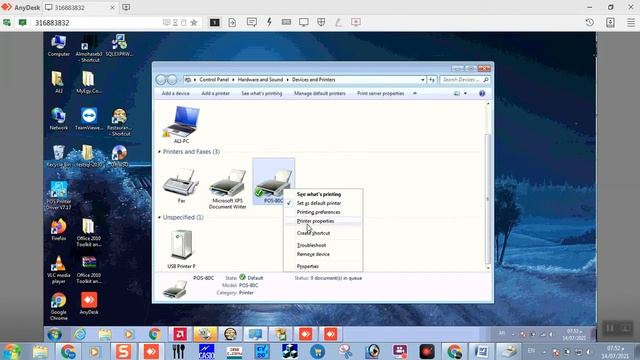Image resolution: width=640 pixels, height=360 pixels.
Task: Click the explorer Back navigation button
Action: pyautogui.click(x=160, y=80)
